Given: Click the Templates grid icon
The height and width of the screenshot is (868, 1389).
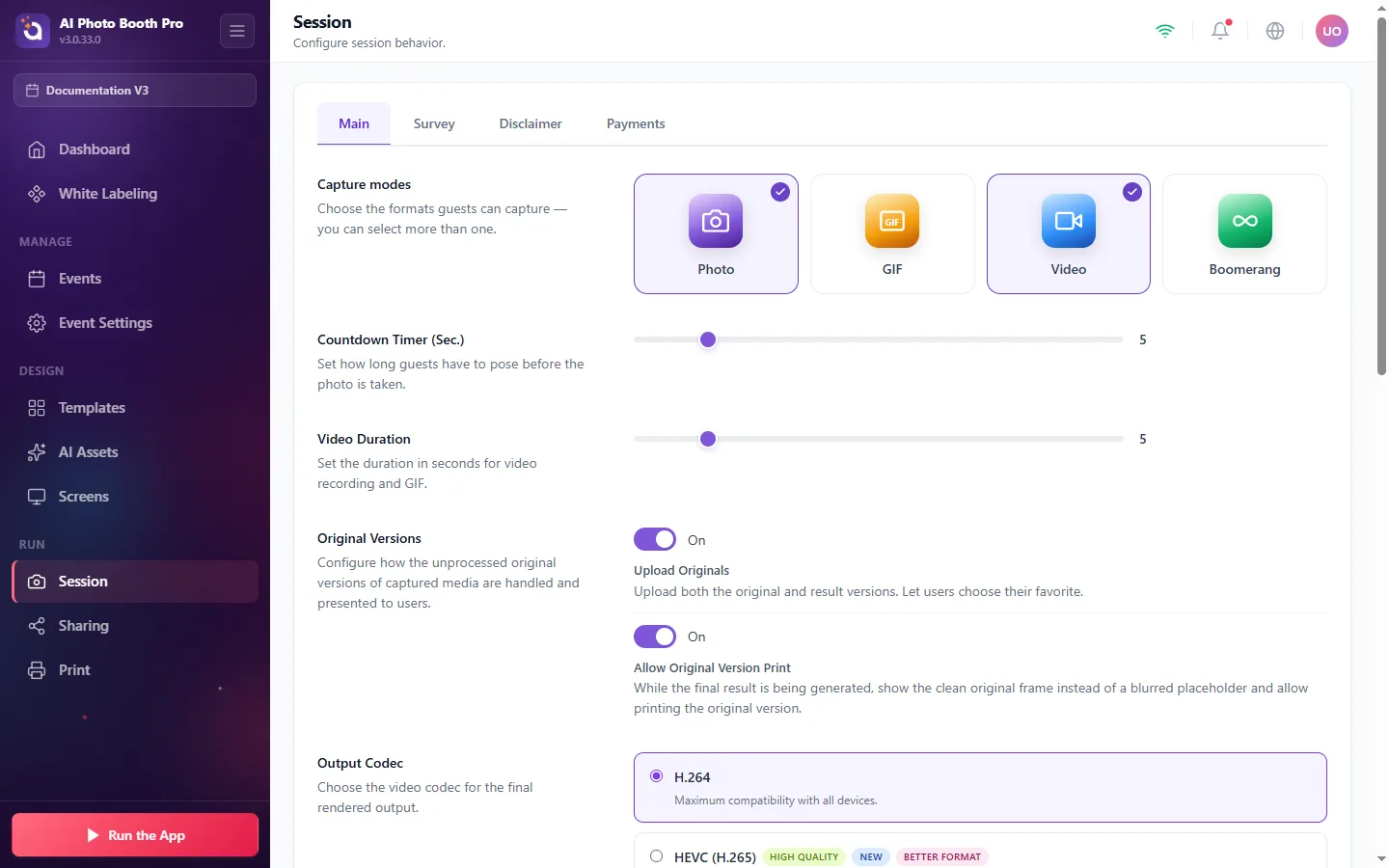Looking at the screenshot, I should [x=37, y=408].
